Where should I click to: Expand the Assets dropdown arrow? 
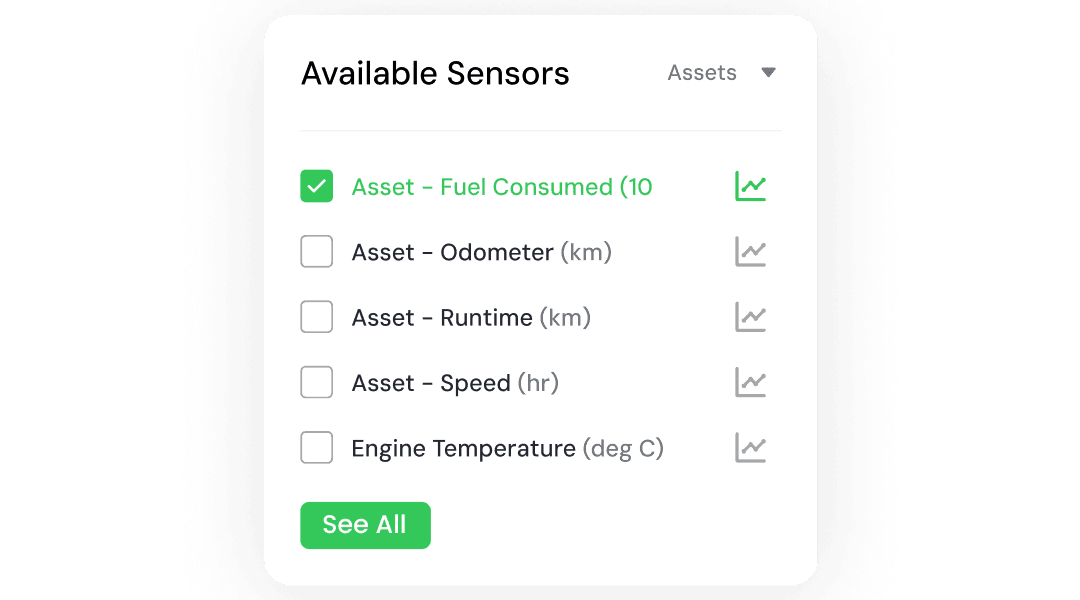[769, 72]
